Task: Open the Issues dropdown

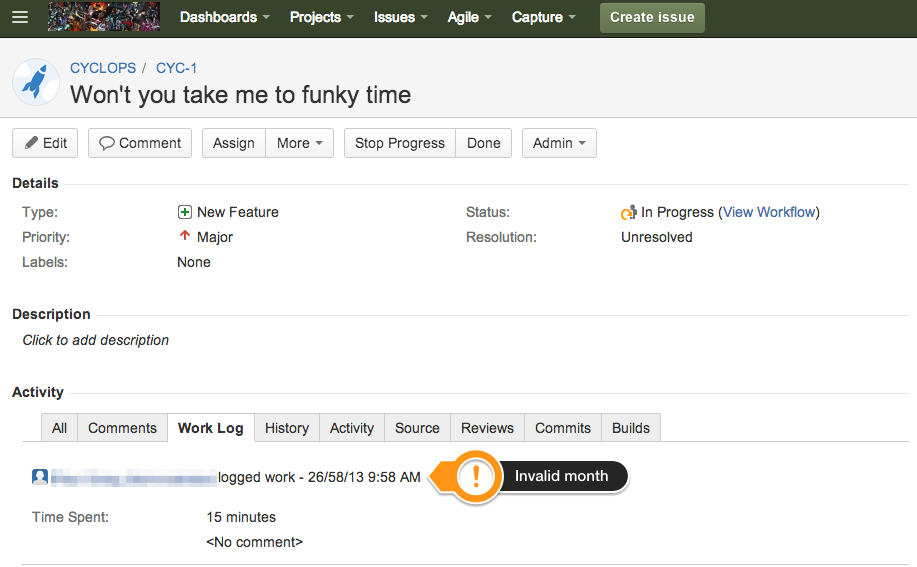Action: pos(401,17)
